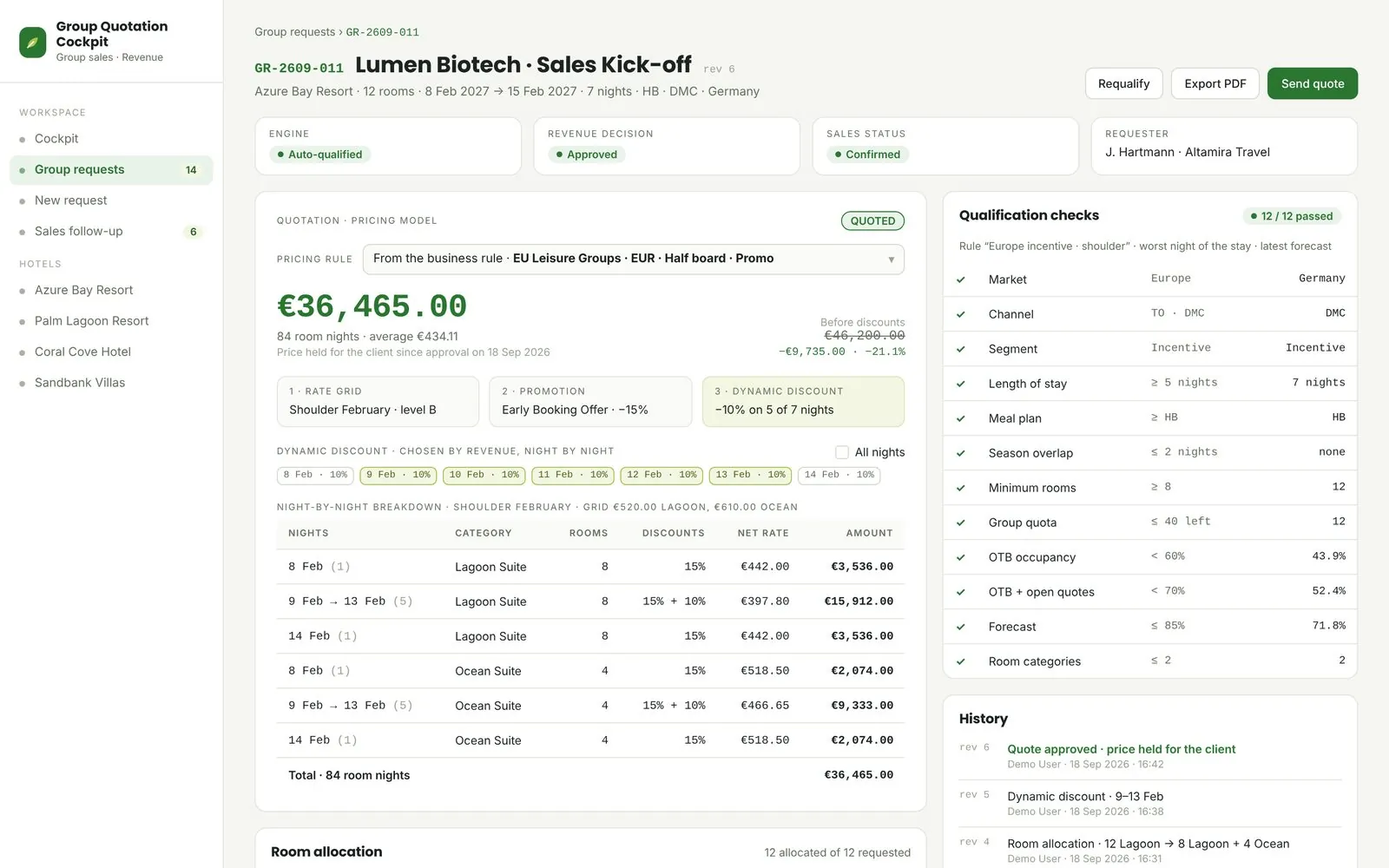Click the Minimum rooms checkmark icon
1389x868 pixels.
point(961,488)
